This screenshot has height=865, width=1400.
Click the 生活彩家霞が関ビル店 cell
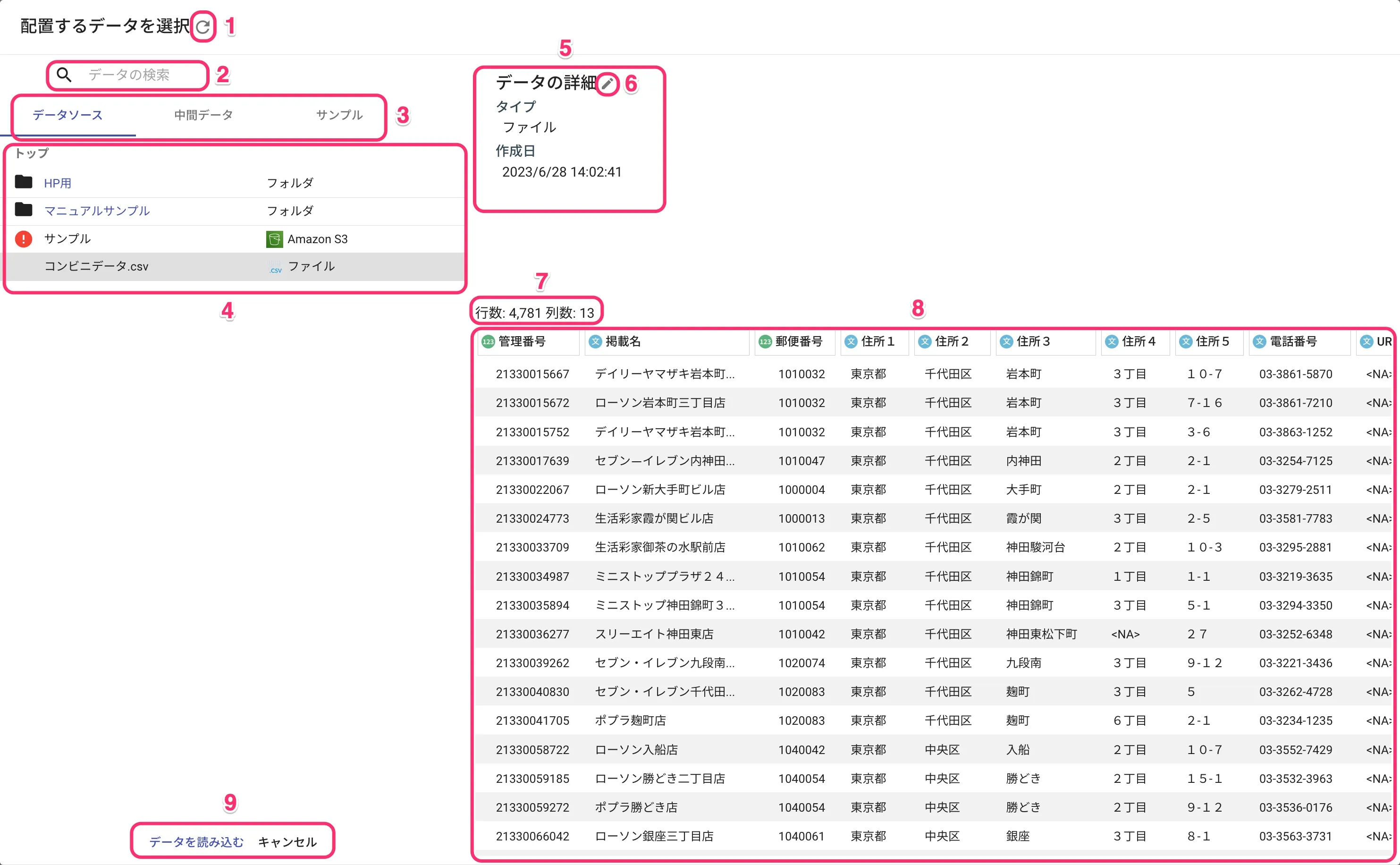[x=654, y=519]
